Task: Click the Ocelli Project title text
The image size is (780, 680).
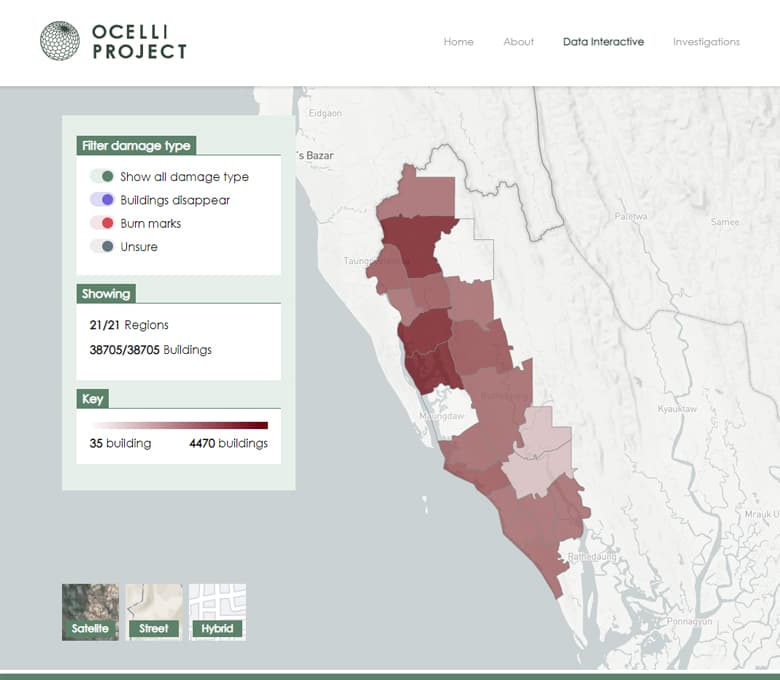Action: tap(139, 41)
